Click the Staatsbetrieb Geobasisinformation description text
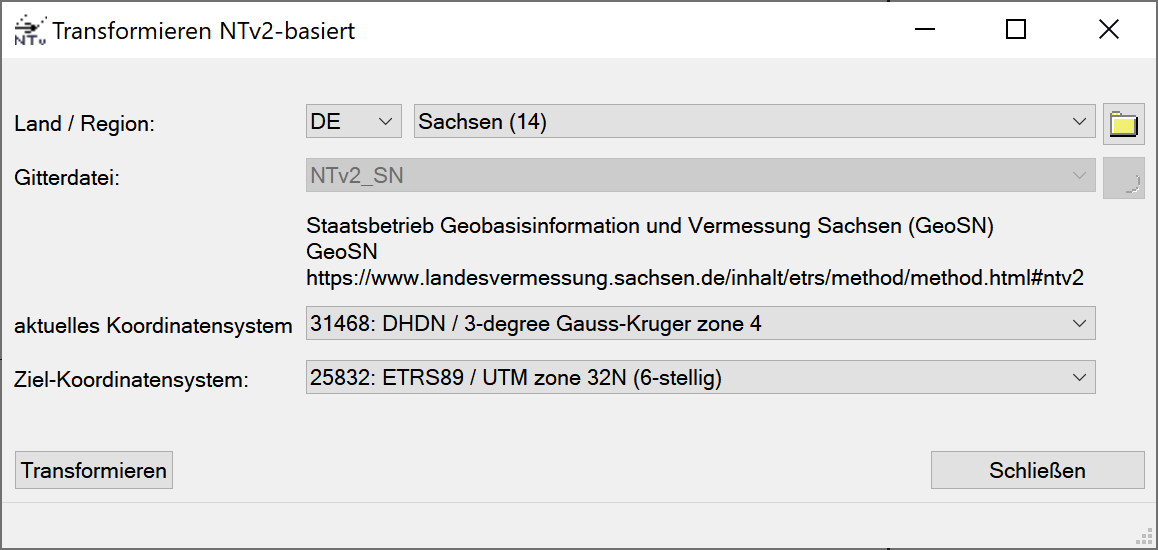This screenshot has width=1158, height=550. click(650, 226)
